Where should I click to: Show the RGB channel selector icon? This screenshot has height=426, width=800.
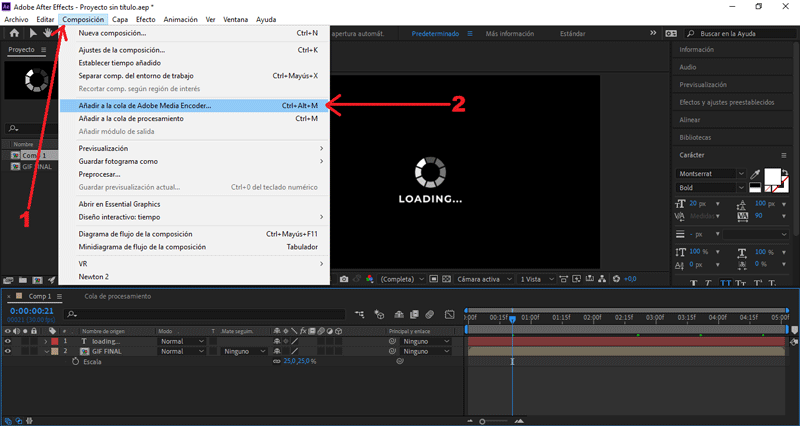pos(369,279)
